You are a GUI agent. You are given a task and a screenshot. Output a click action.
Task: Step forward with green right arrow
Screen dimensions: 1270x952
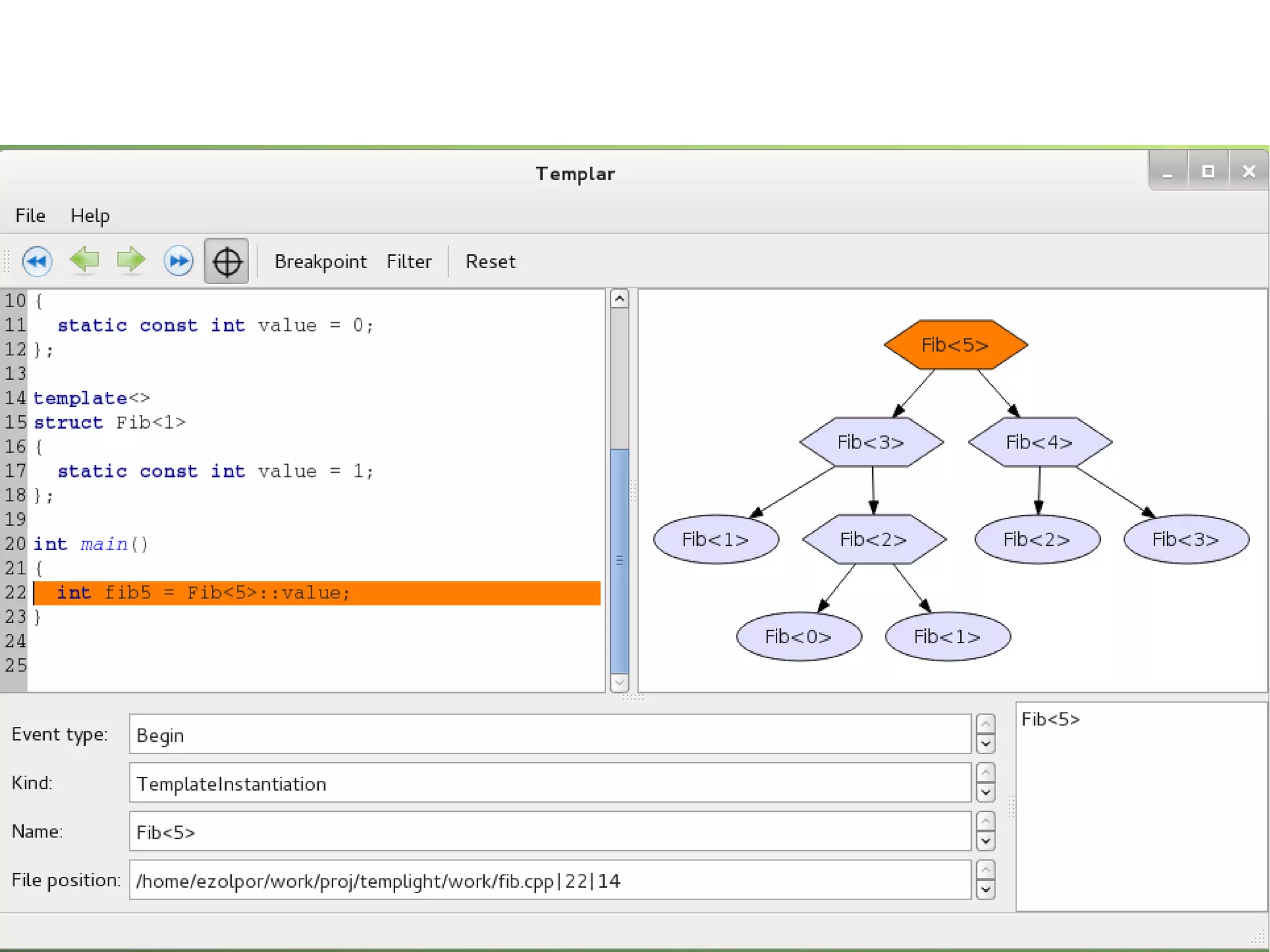coord(131,260)
